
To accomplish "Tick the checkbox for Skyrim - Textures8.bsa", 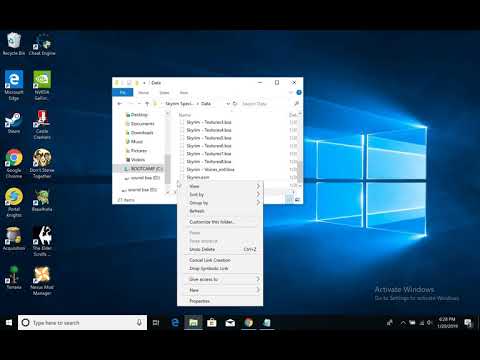I will pos(182,162).
